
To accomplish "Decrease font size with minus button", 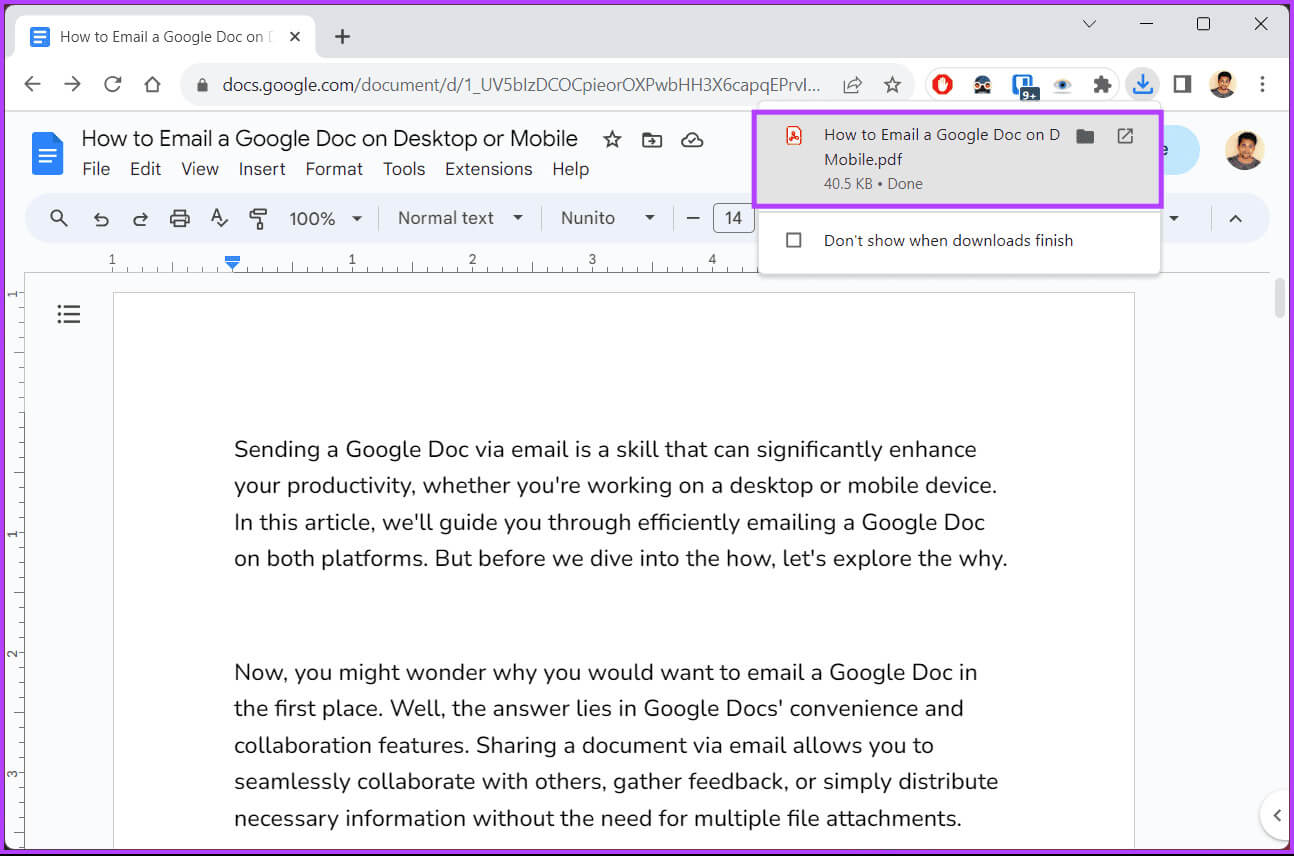I will tap(693, 218).
